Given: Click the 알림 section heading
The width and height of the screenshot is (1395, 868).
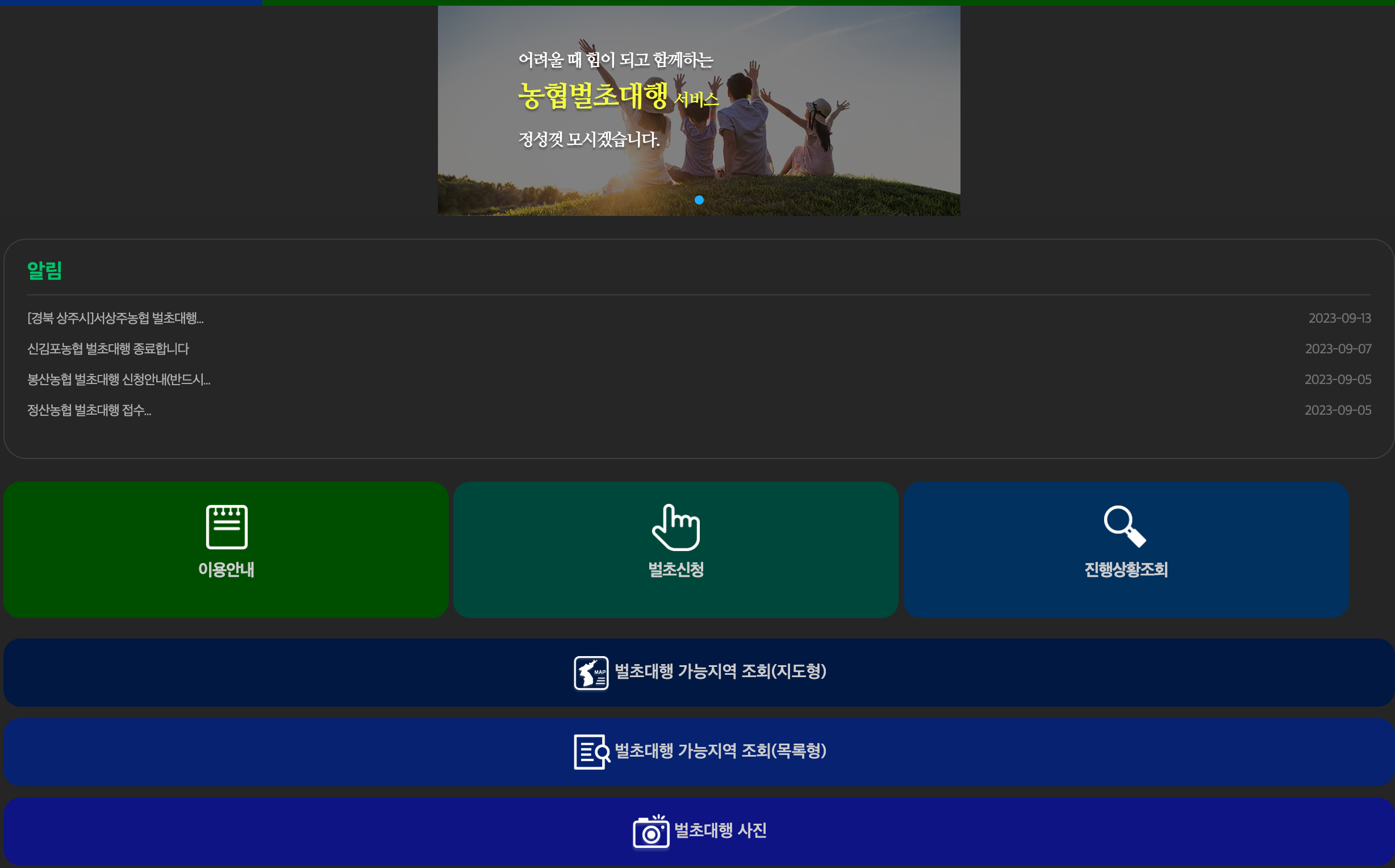Looking at the screenshot, I should 45,270.
